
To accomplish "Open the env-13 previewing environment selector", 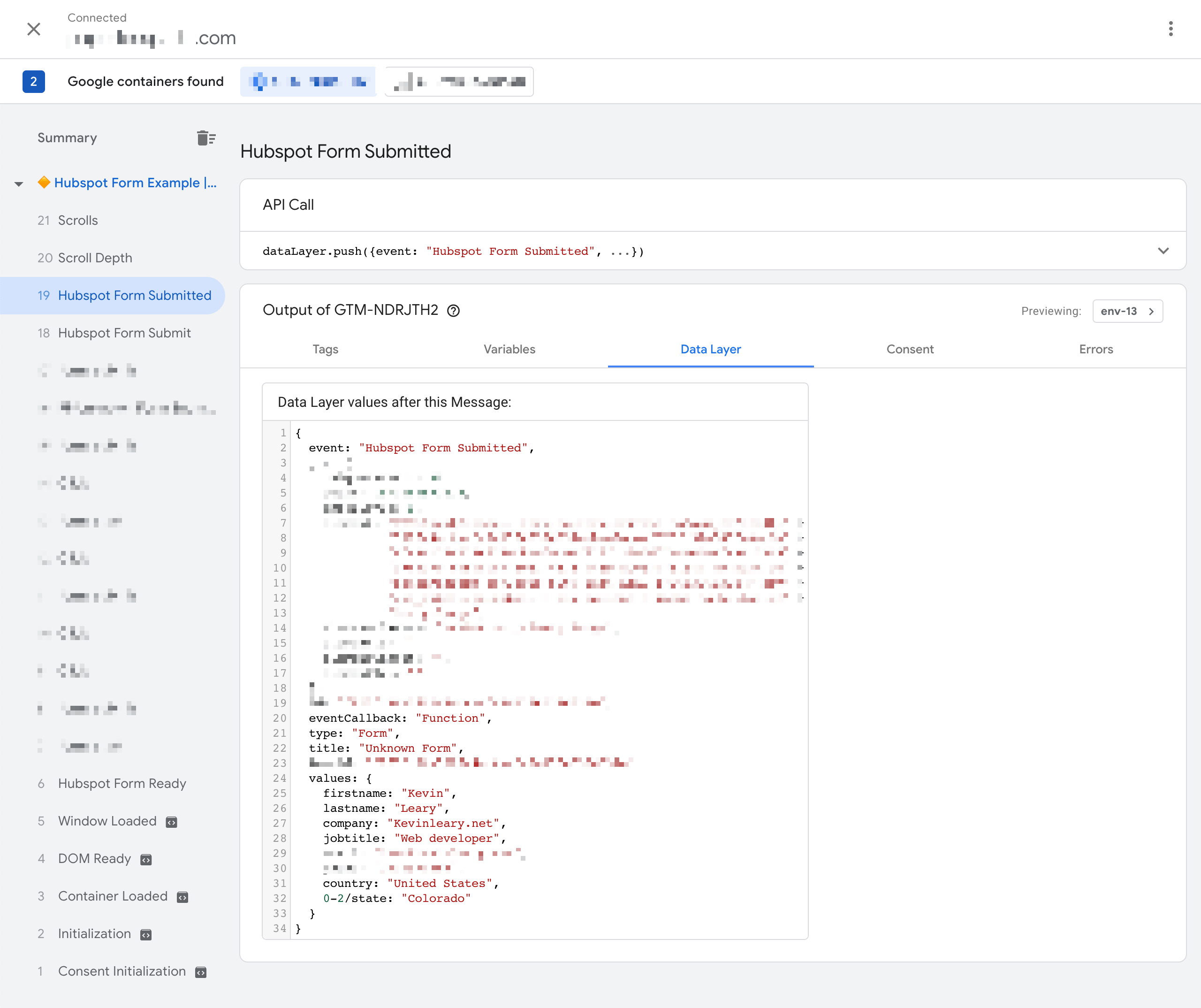I will click(x=1127, y=311).
